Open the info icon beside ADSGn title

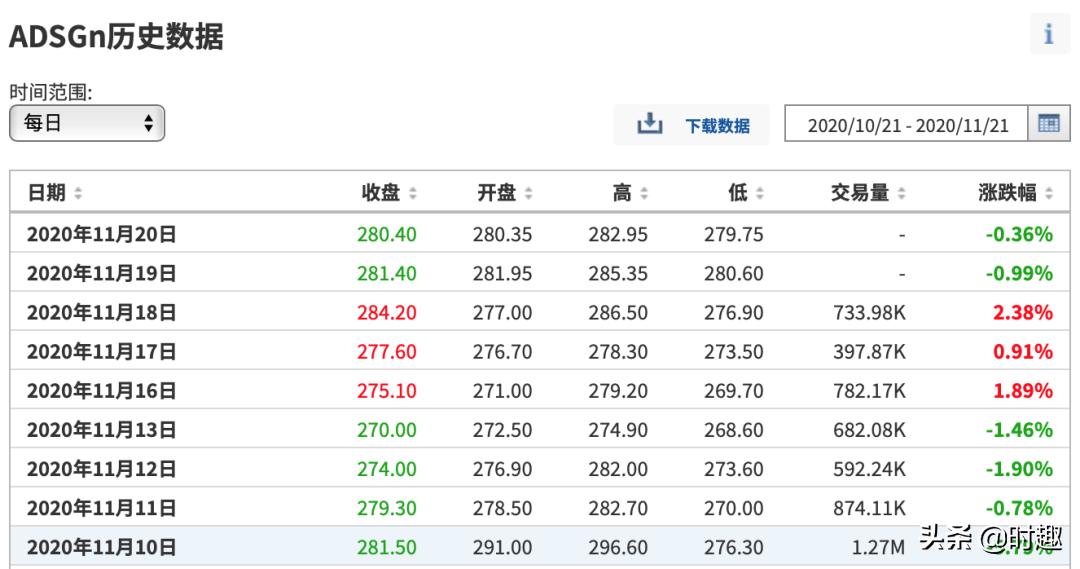click(1050, 34)
